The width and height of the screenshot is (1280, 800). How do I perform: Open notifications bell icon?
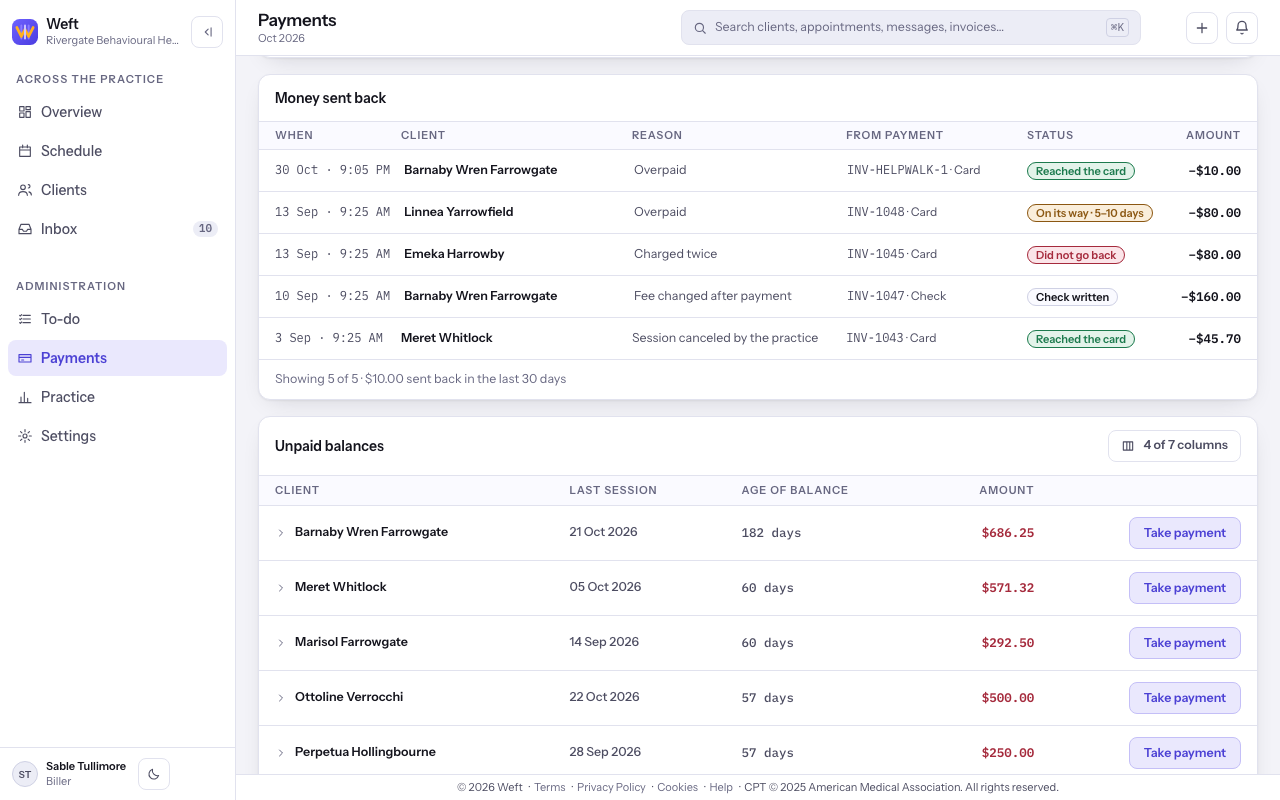[1242, 28]
